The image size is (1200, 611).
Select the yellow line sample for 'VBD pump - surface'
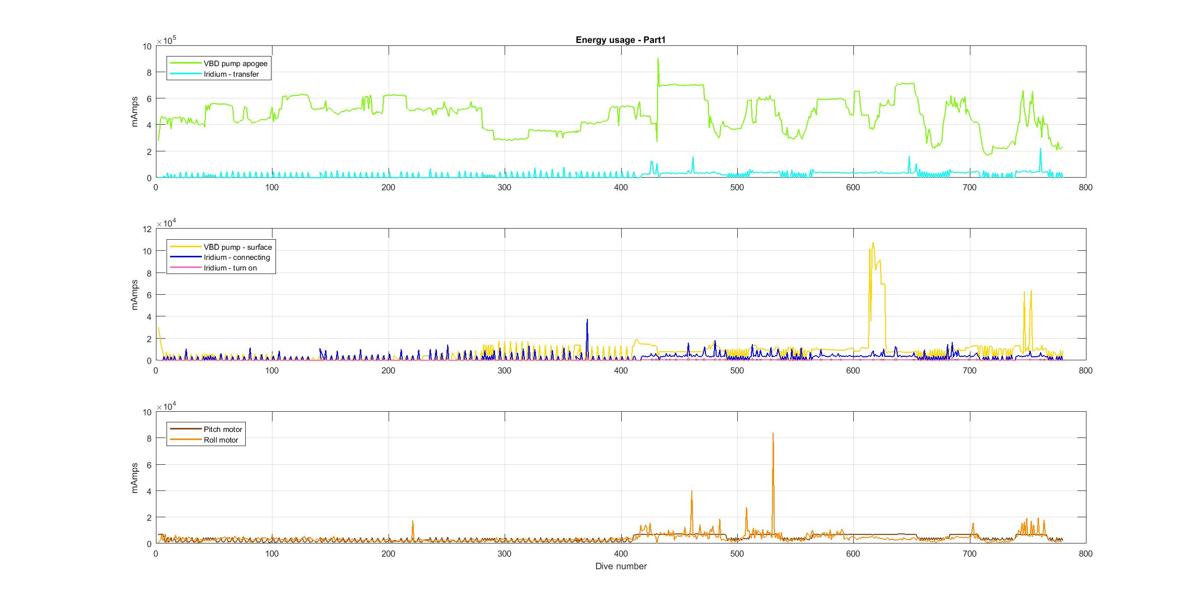tap(185, 246)
